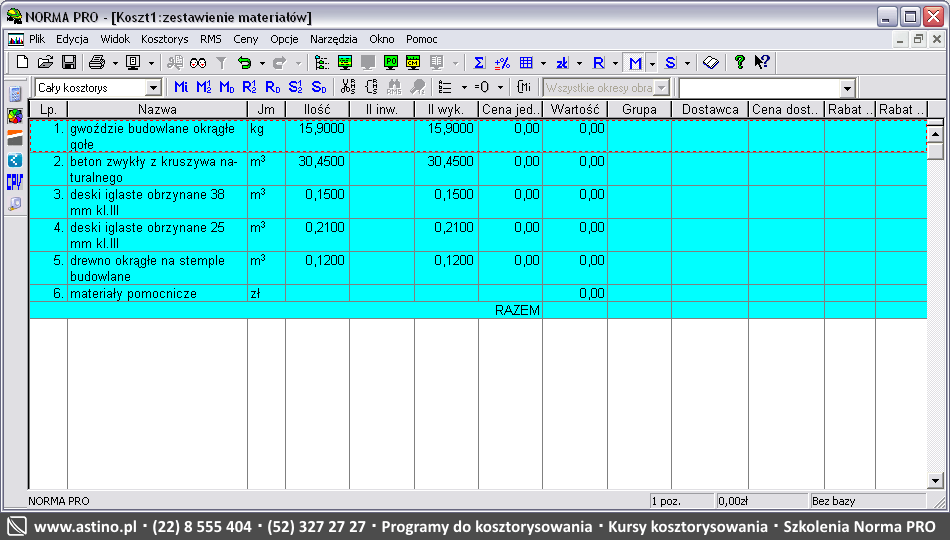The width and height of the screenshot is (950, 540).
Task: Click the Nazwa column header
Action: tap(158, 109)
